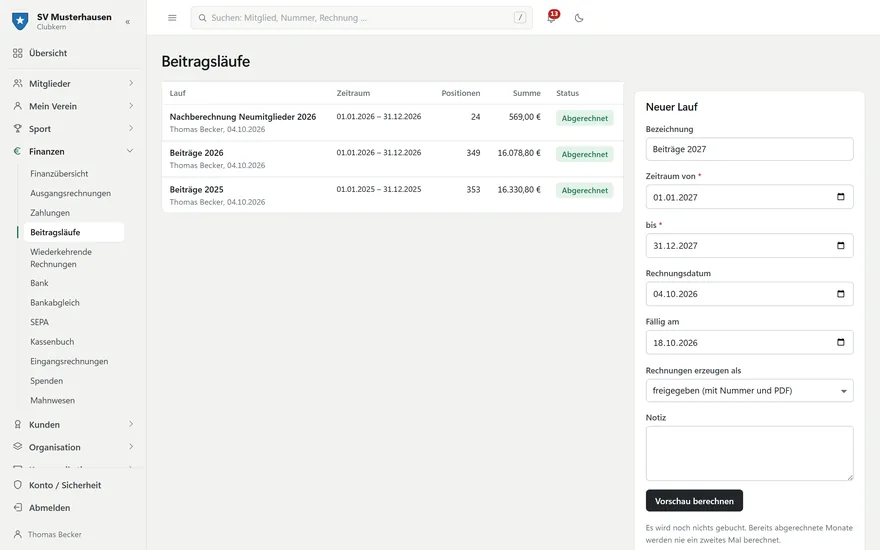
Task: Click the Mein Verein person icon
Action: pyautogui.click(x=18, y=106)
